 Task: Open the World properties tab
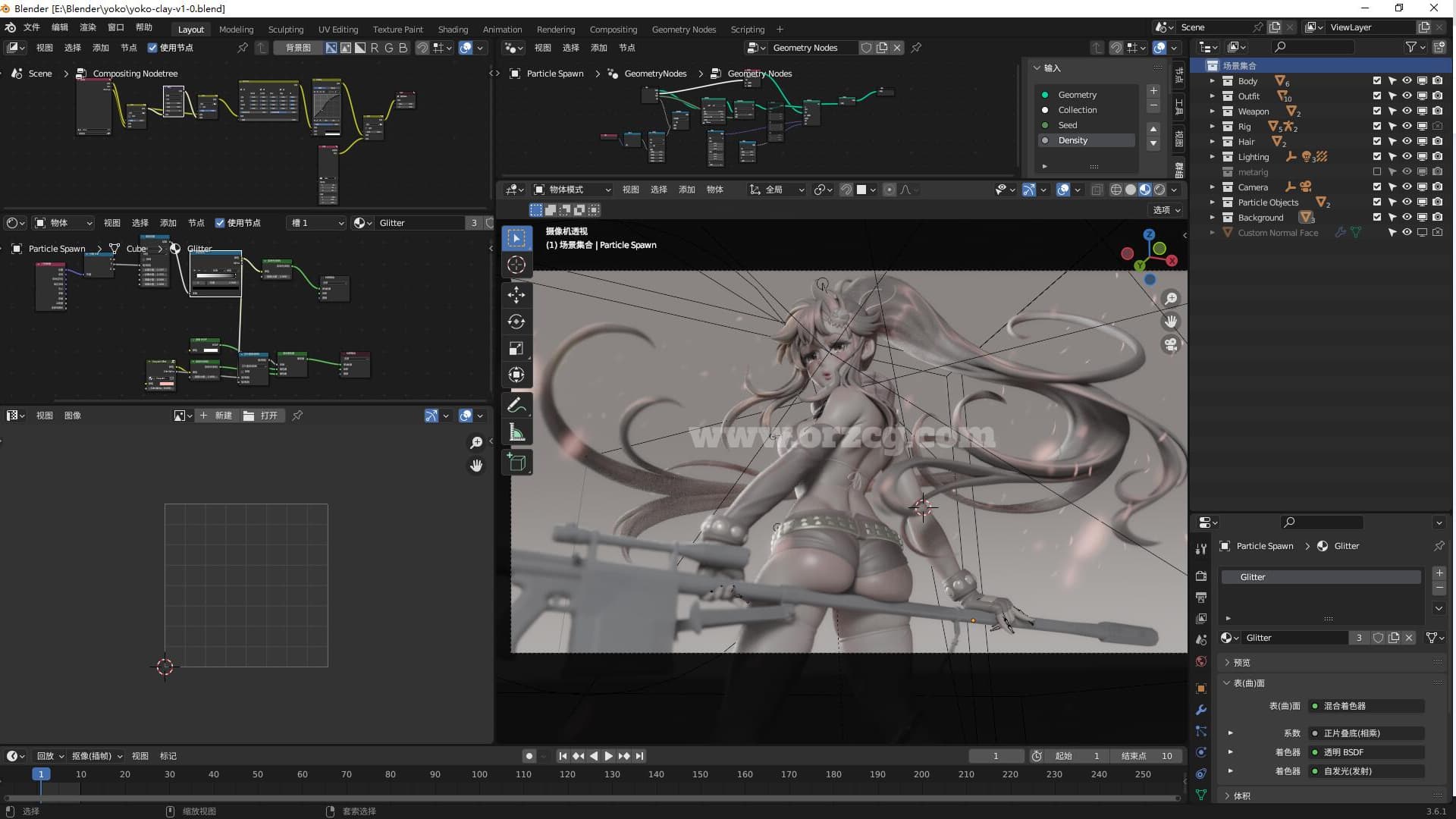(x=1201, y=661)
